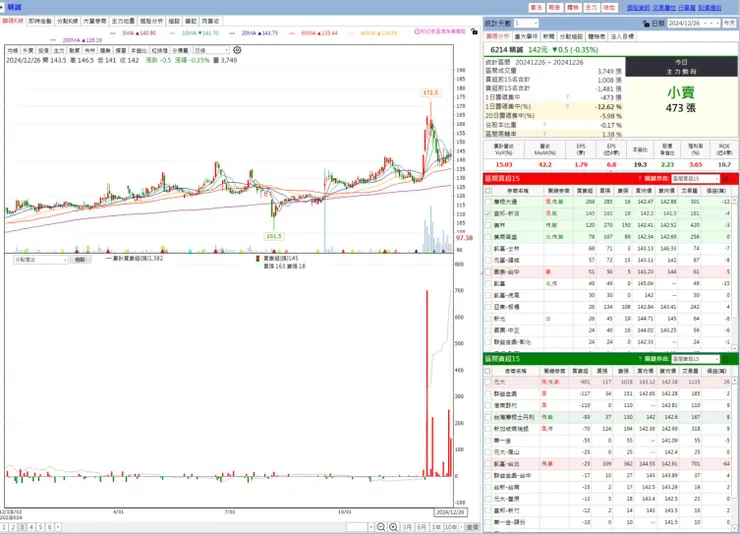Toggle the 主力 chart overlay button
Screen dimensions: 740x534
coord(59,50)
